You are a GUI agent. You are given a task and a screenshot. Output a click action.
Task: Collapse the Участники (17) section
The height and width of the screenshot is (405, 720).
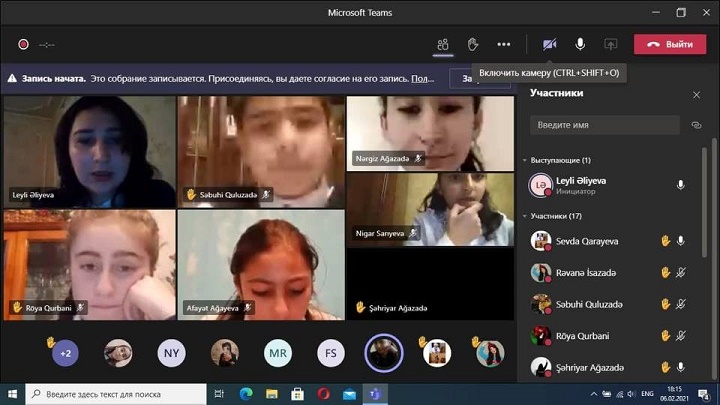point(525,216)
